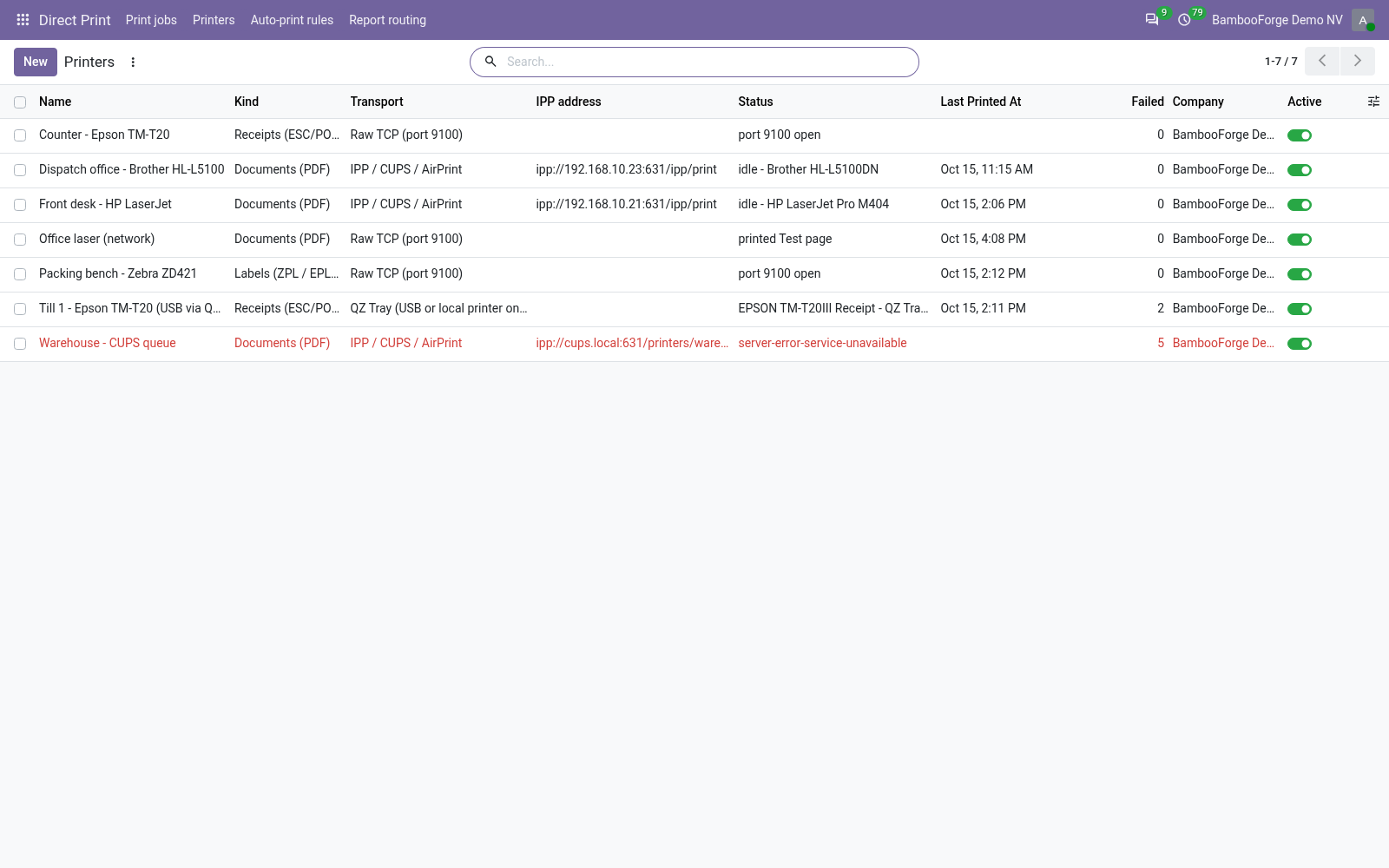The width and height of the screenshot is (1389, 868).
Task: Open the messages conversation icon
Action: click(1152, 20)
